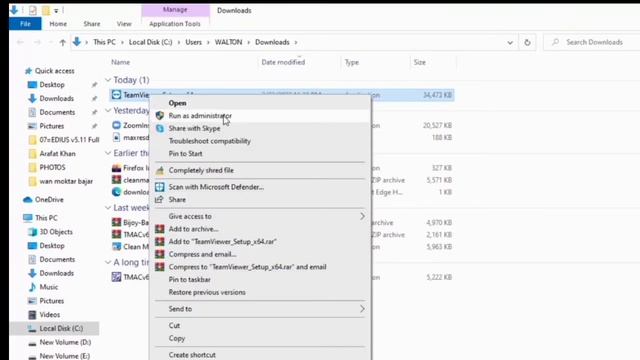The image size is (640, 360).
Task: Click the Music icon in sidebar
Action: click(x=32, y=287)
